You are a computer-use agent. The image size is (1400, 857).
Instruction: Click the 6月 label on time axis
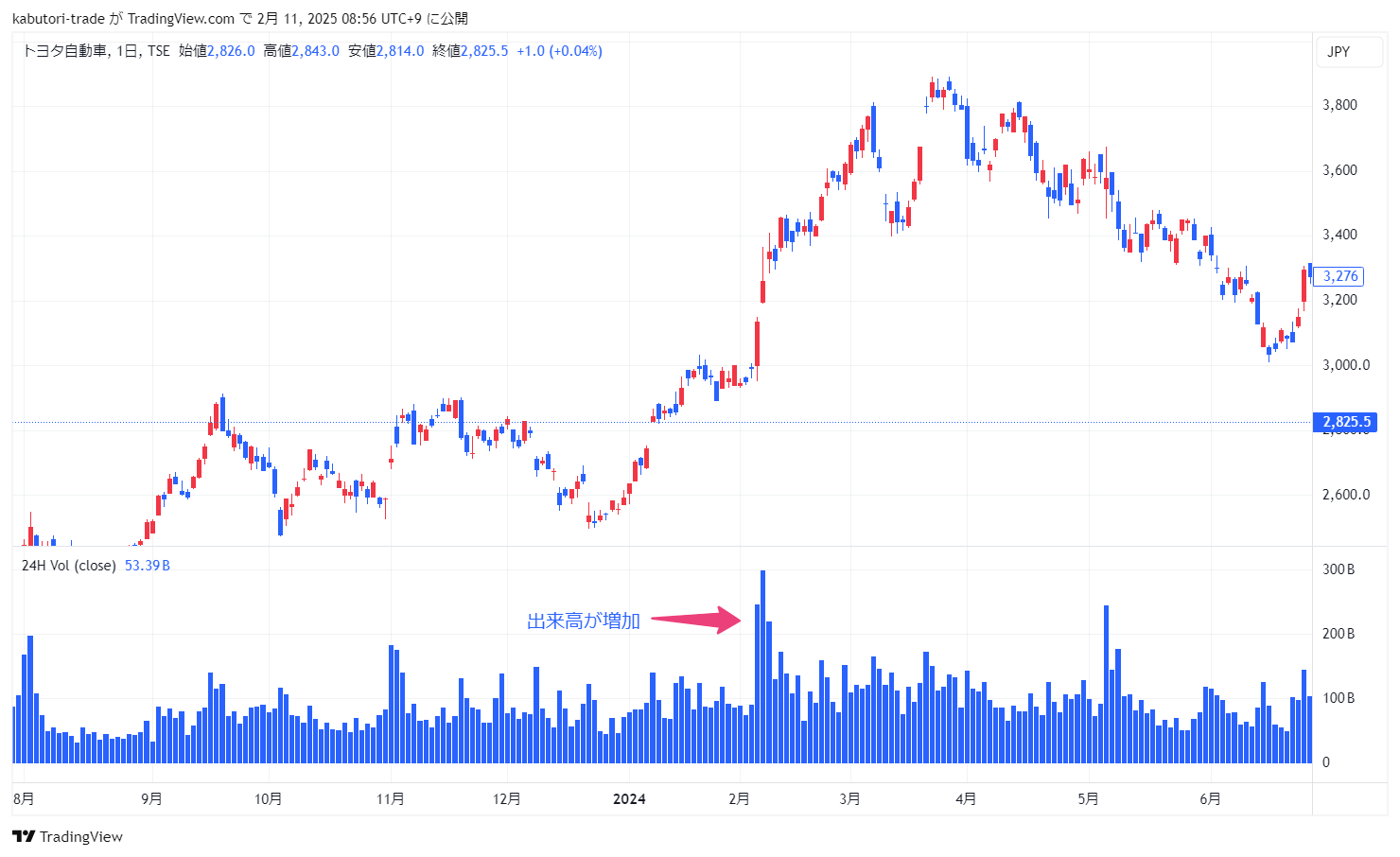point(1210,799)
